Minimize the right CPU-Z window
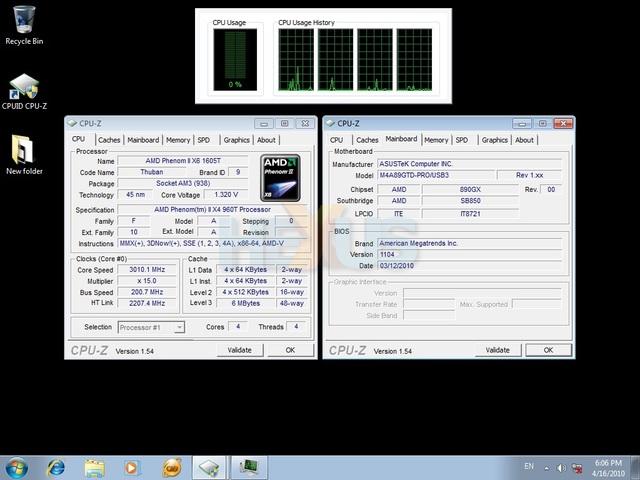 [x=522, y=123]
